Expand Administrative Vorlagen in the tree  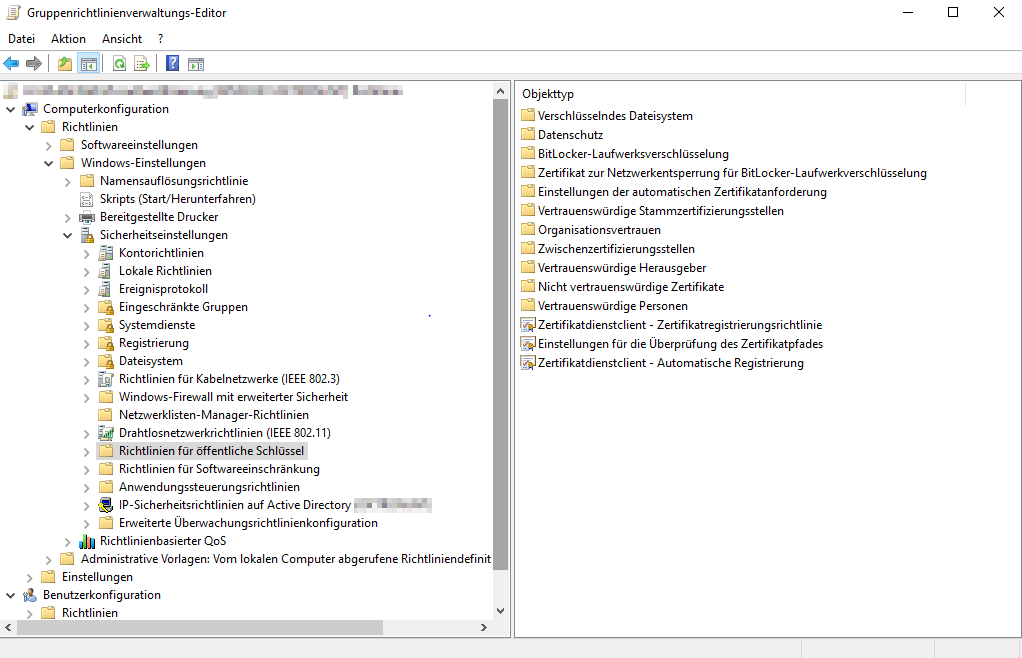pyautogui.click(x=49, y=559)
